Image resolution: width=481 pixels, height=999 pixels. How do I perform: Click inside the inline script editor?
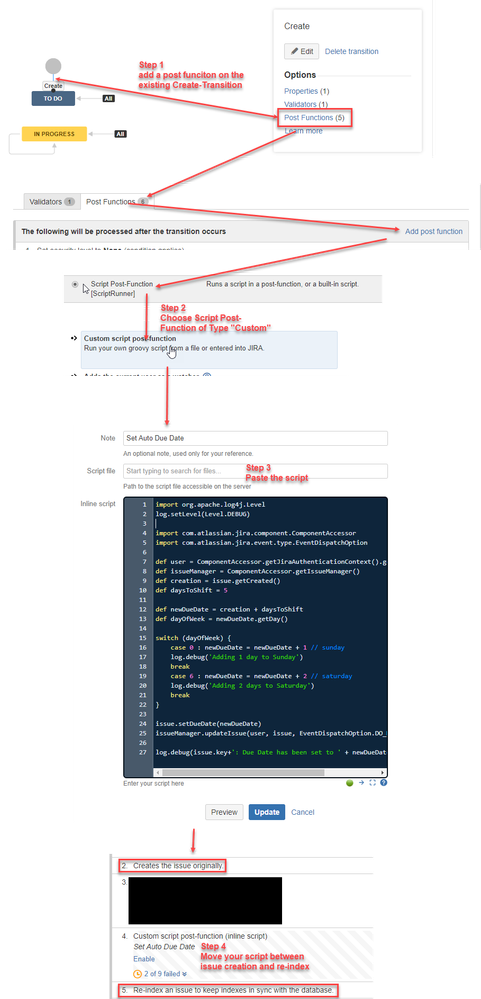click(255, 638)
